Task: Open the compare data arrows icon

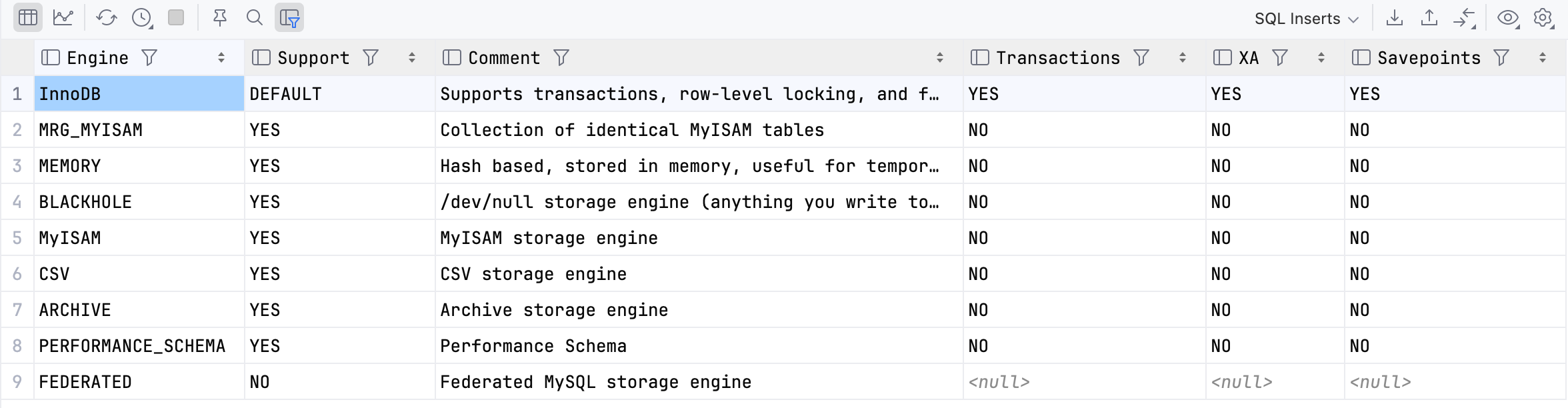Action: 1464,18
